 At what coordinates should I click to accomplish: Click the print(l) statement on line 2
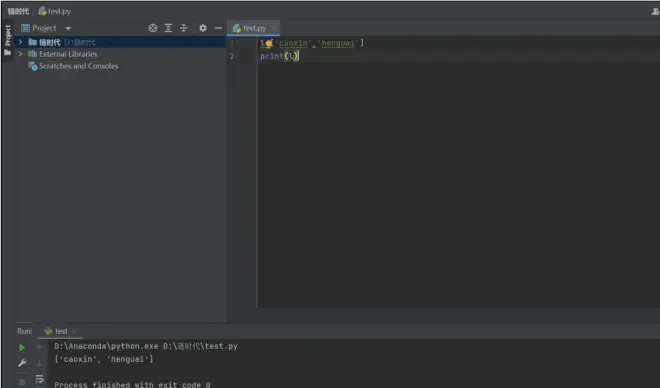(279, 56)
